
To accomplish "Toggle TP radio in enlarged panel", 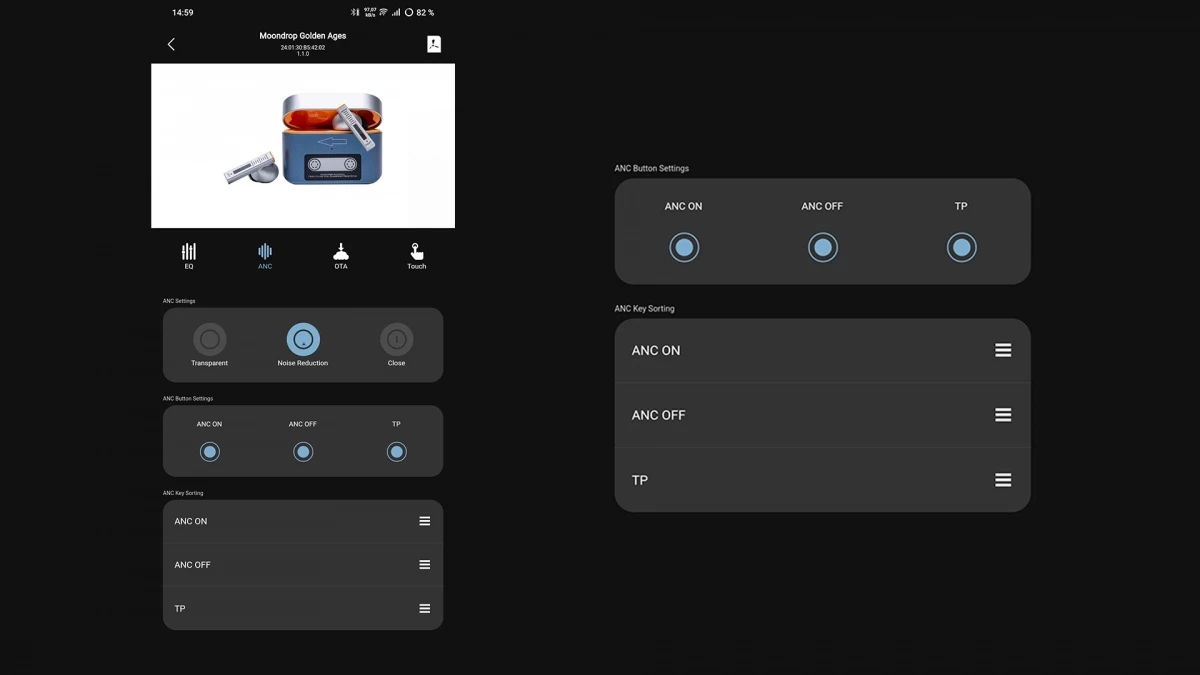I will coord(961,247).
